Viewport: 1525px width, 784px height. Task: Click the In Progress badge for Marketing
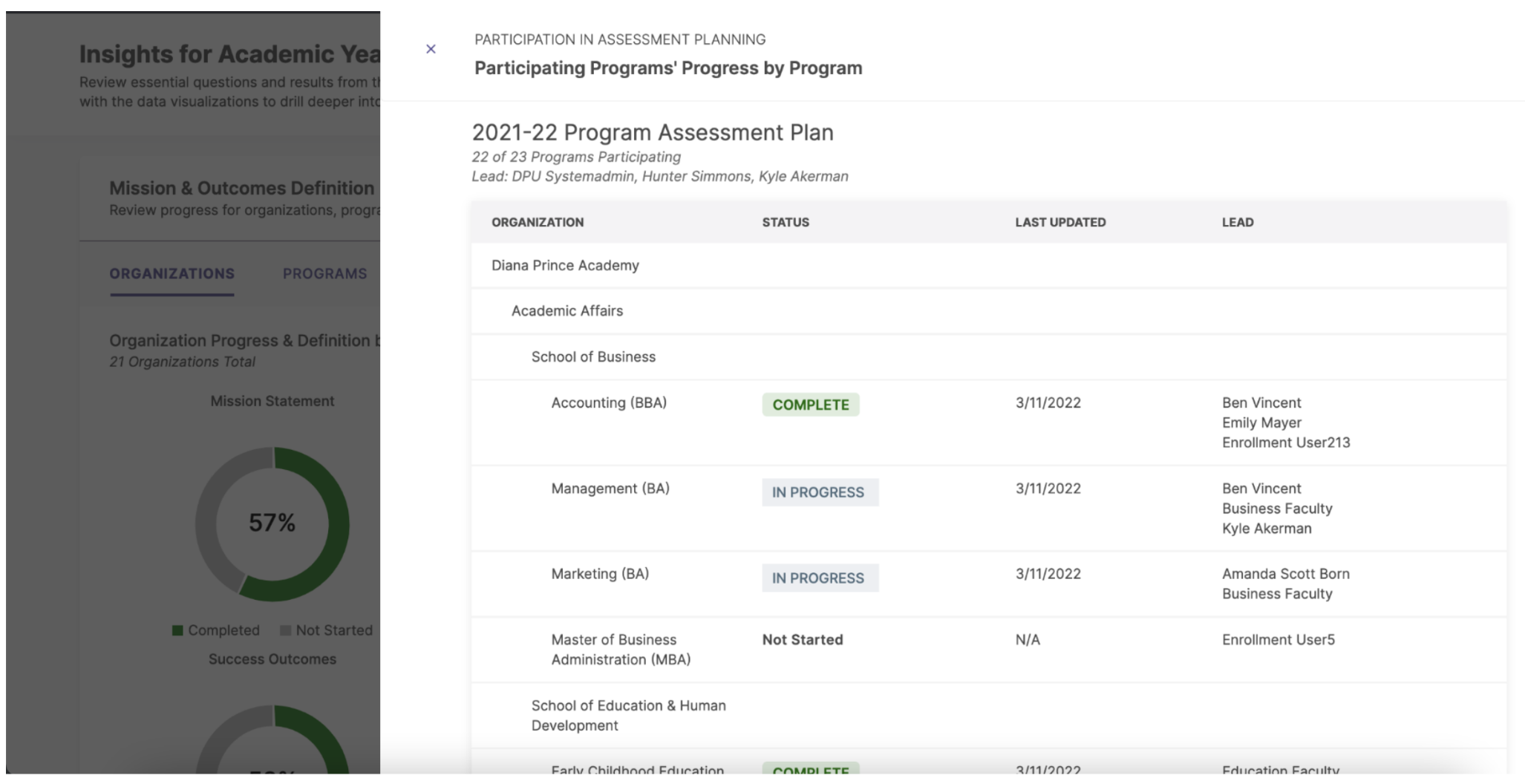click(820, 578)
